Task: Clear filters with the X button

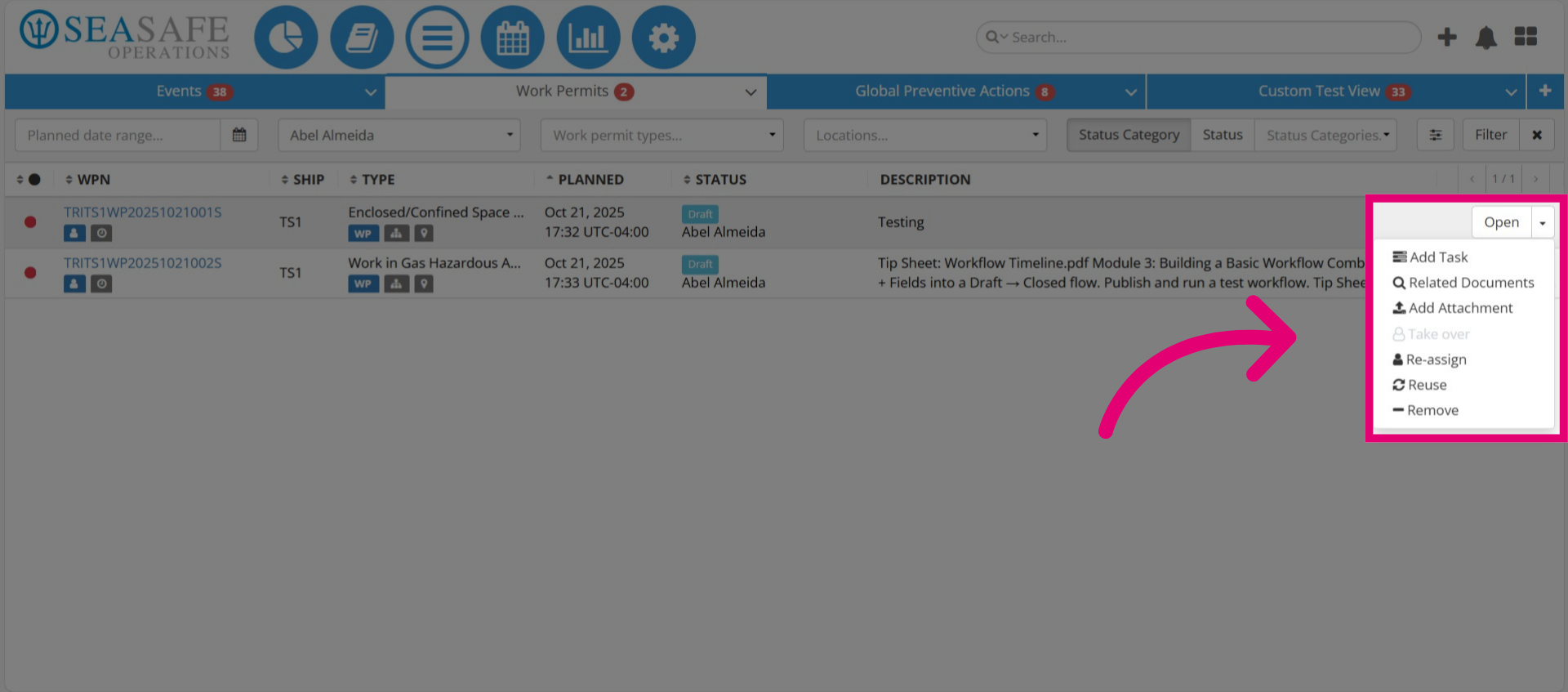Action: point(1537,135)
